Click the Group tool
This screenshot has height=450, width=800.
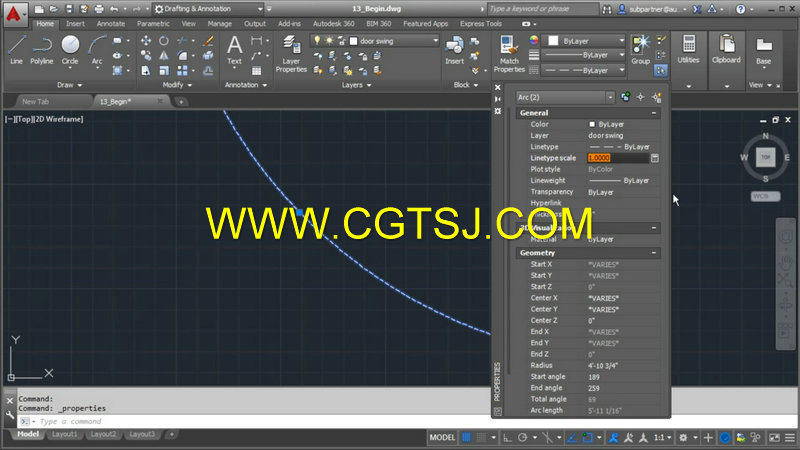(x=640, y=50)
